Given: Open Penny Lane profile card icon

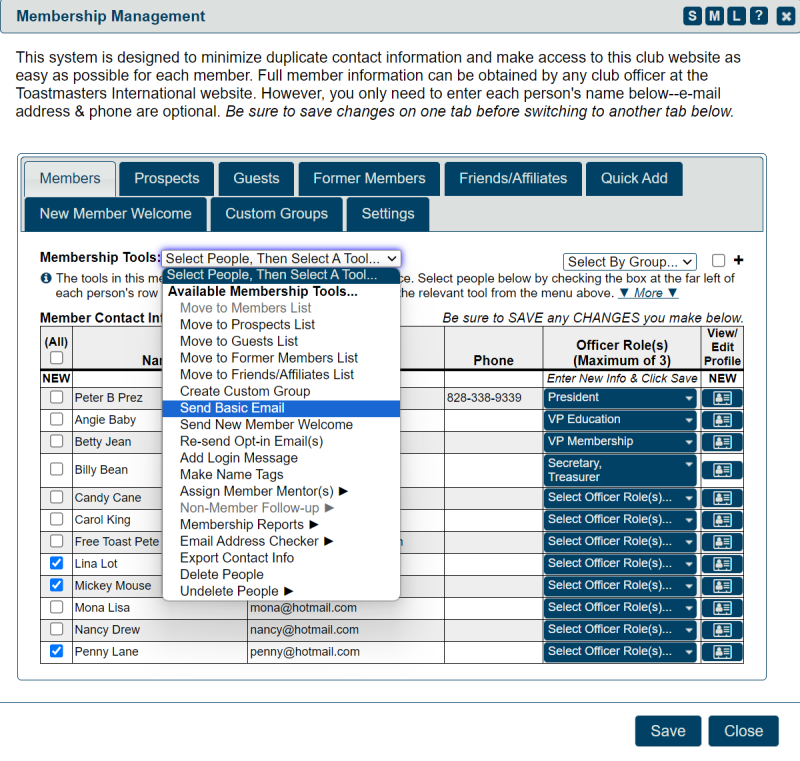Looking at the screenshot, I should click(722, 651).
